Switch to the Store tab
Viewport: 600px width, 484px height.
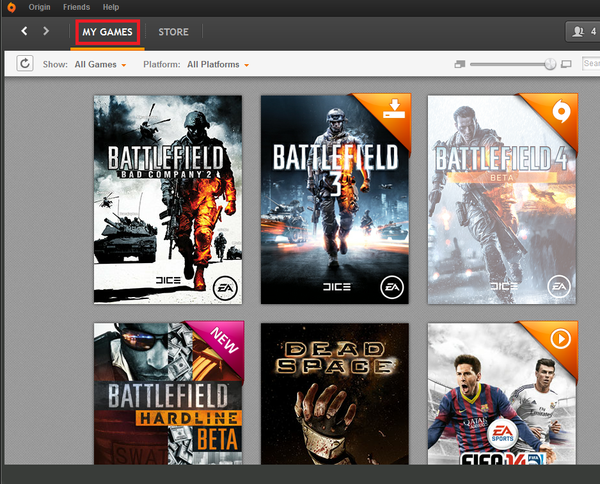pyautogui.click(x=174, y=32)
